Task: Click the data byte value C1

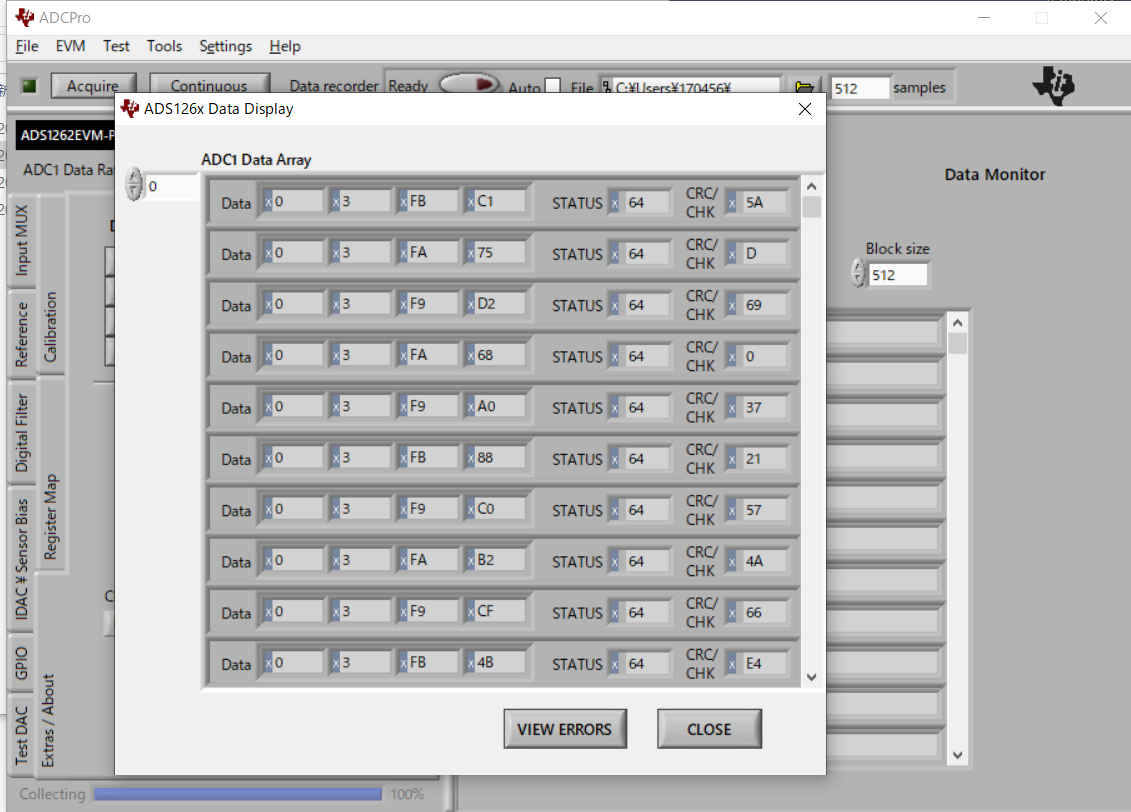Action: pos(499,201)
